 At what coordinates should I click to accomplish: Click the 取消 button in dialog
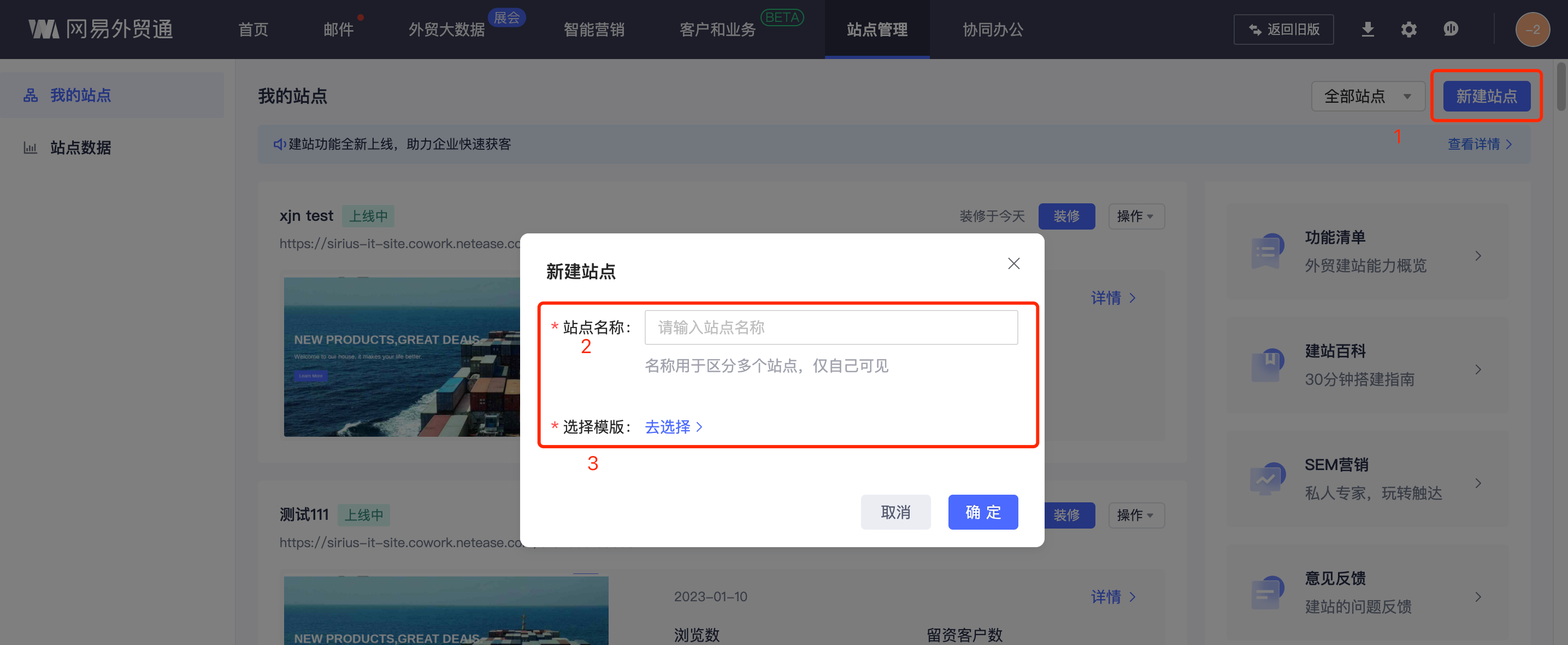895,512
